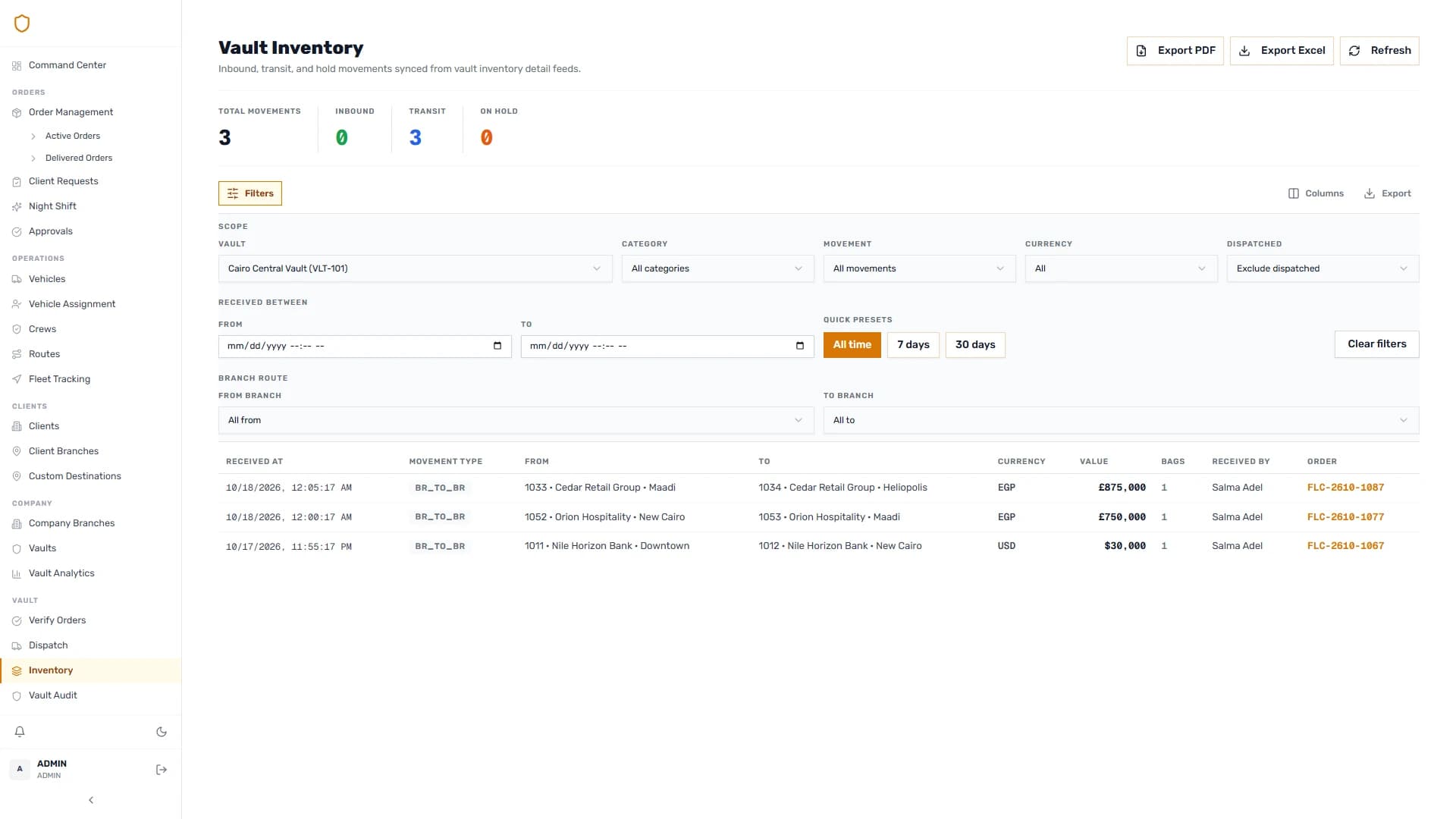Open the calendar picker in the From date field
1456x819 pixels.
[497, 346]
